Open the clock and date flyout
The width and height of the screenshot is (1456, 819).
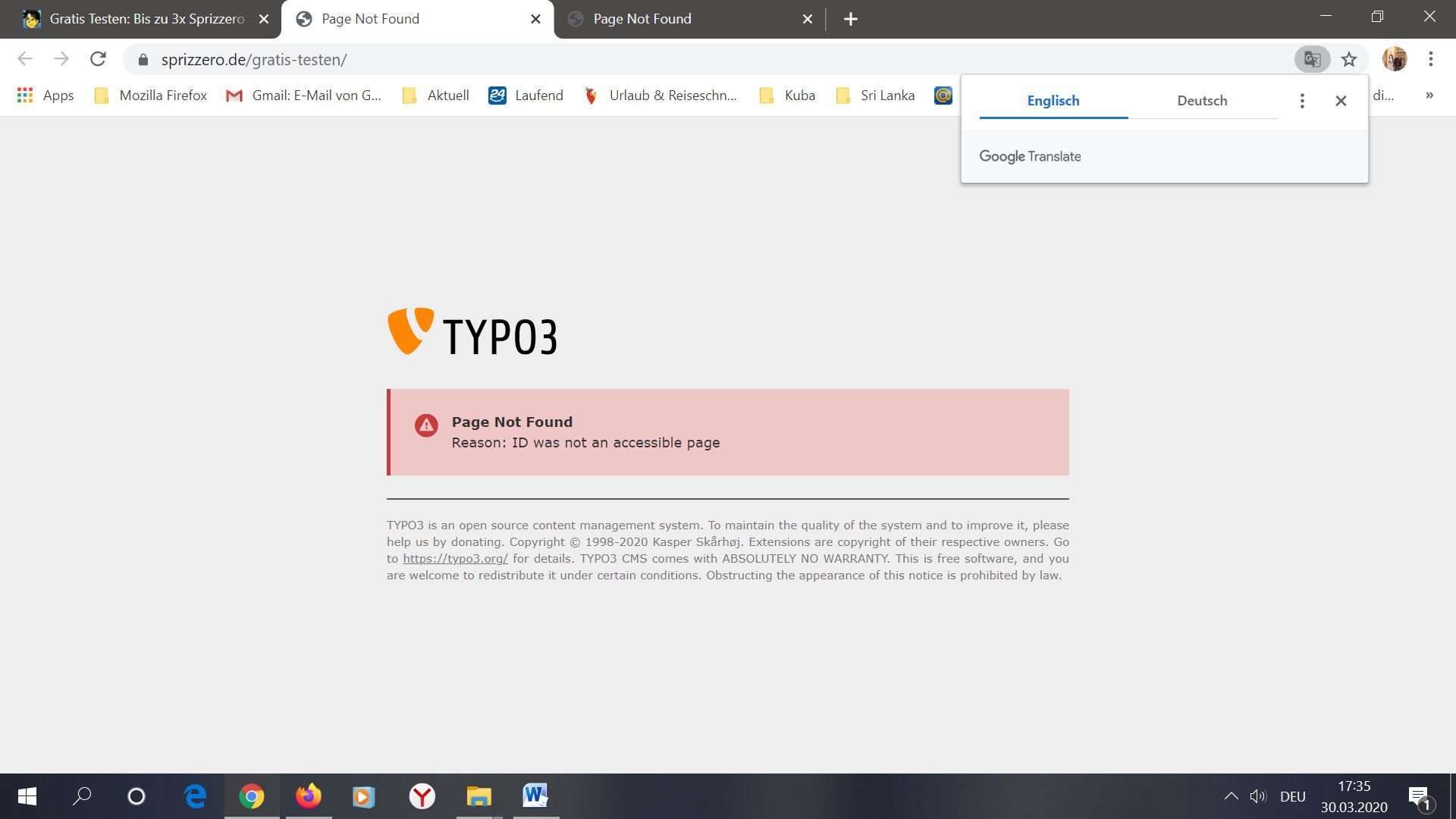1354,796
